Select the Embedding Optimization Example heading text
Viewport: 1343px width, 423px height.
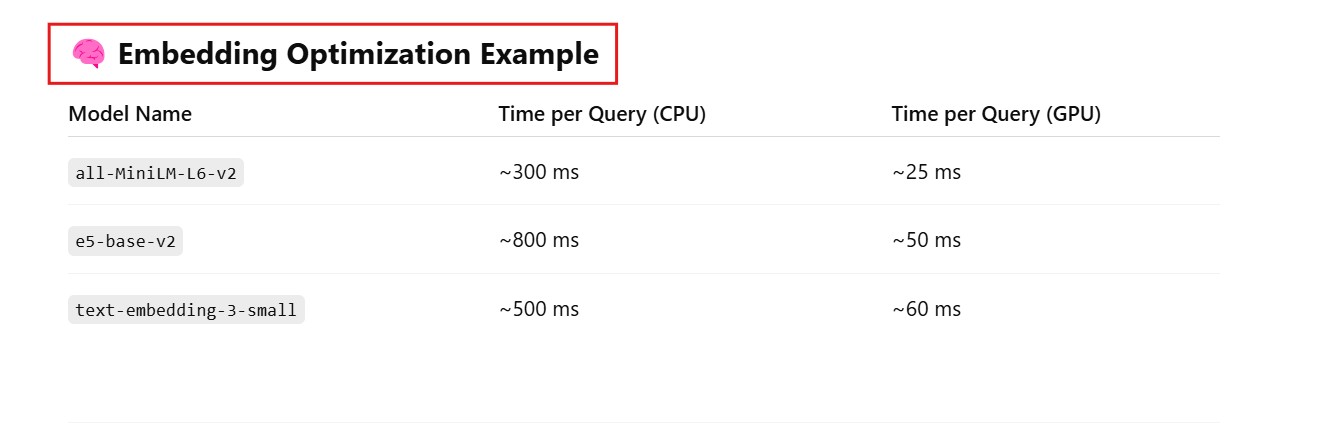point(358,54)
